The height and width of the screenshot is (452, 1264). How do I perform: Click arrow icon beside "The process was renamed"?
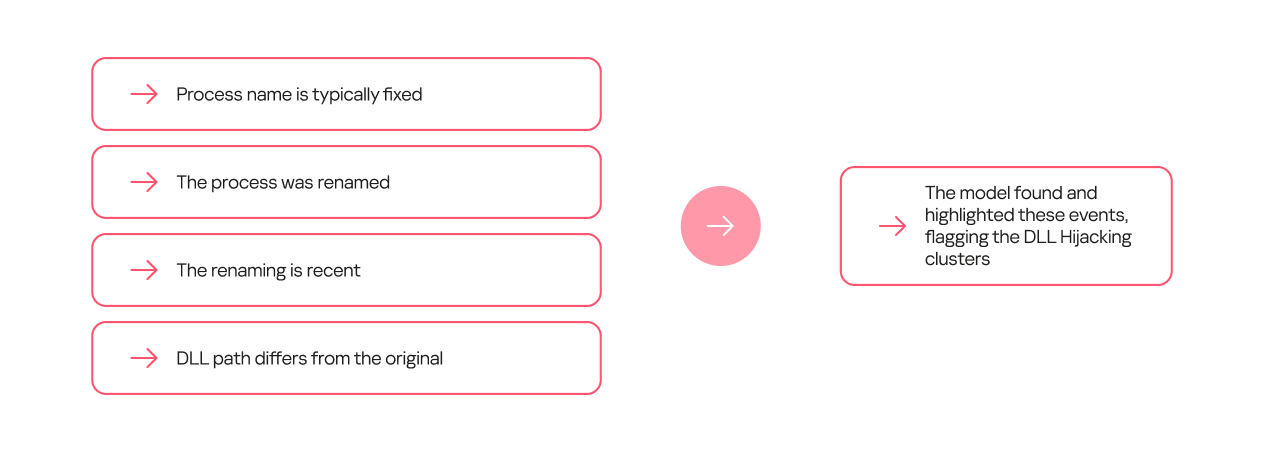point(144,182)
